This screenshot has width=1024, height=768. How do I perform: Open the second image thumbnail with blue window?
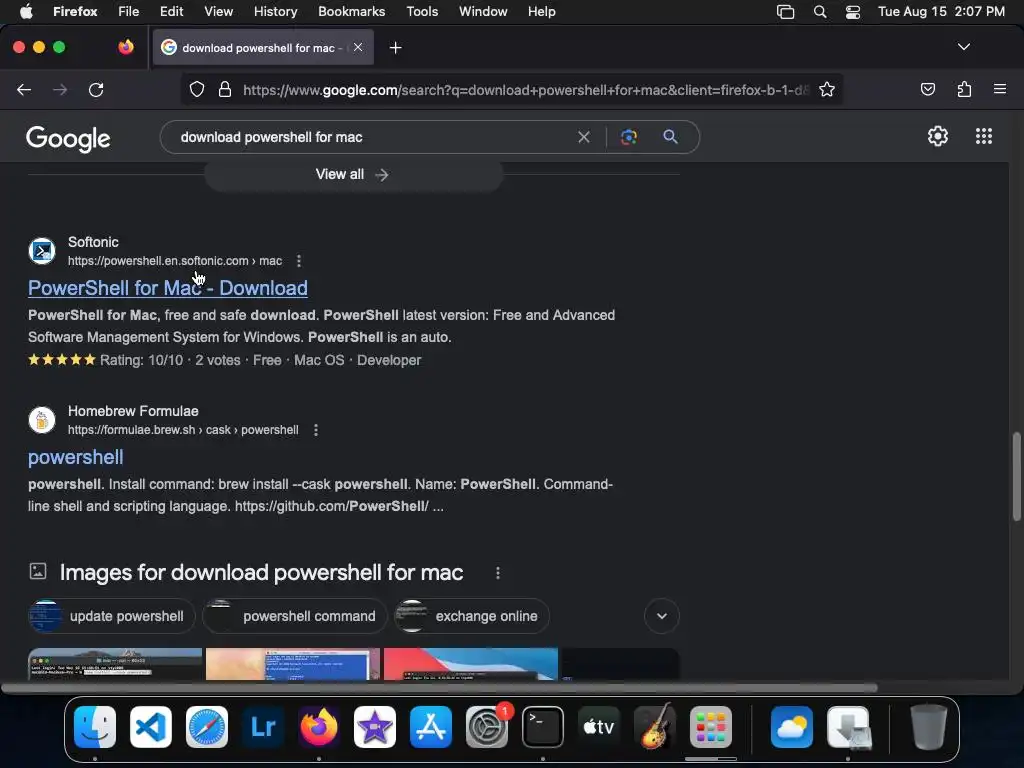pos(293,664)
